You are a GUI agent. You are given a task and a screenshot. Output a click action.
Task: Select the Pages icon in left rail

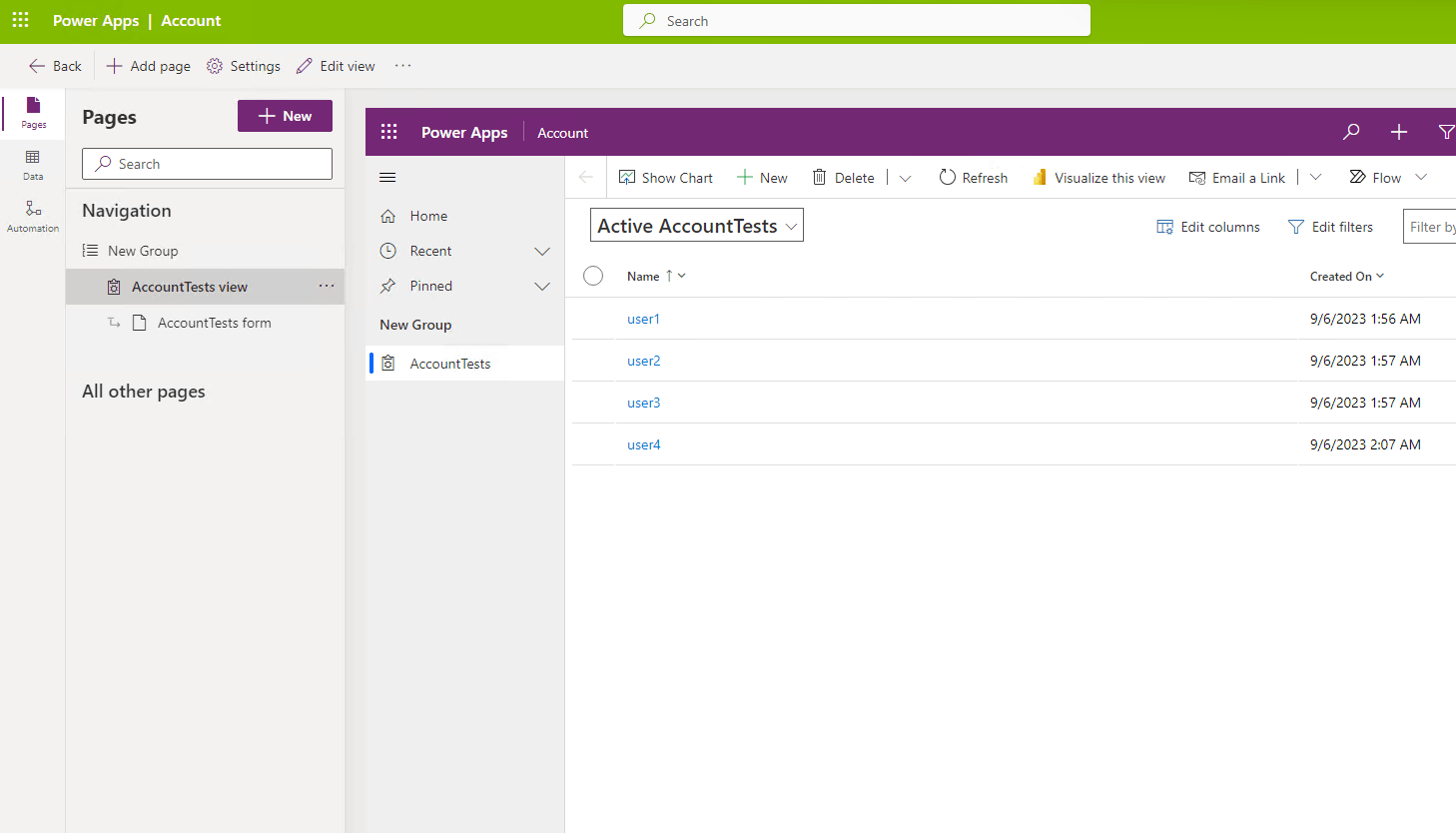click(x=33, y=112)
